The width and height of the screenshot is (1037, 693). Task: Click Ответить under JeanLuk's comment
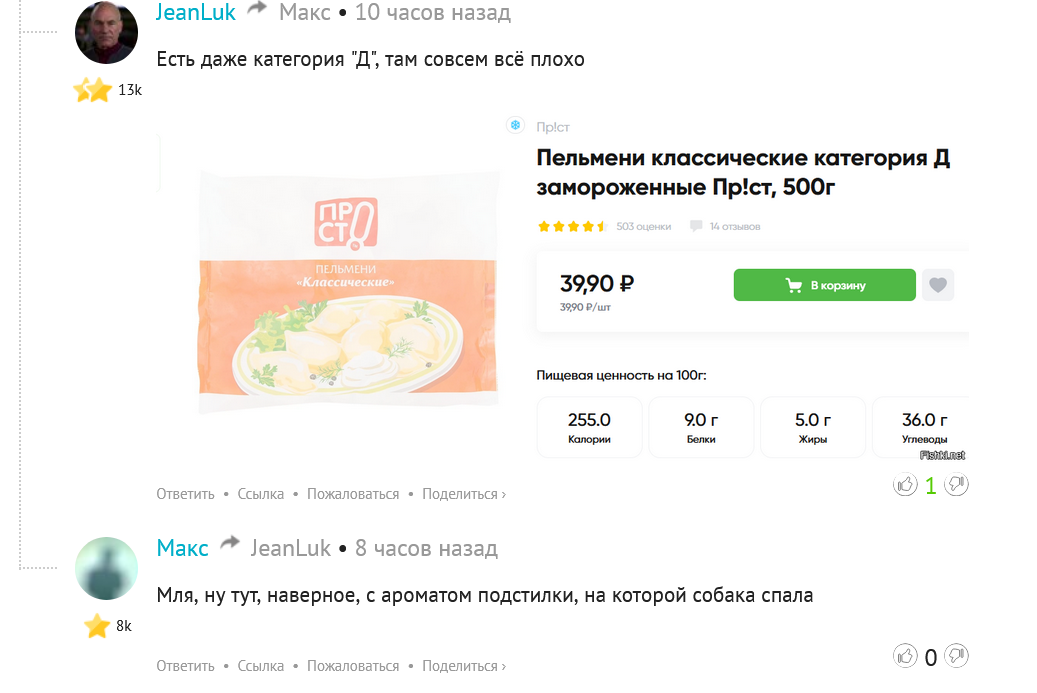pyautogui.click(x=185, y=494)
